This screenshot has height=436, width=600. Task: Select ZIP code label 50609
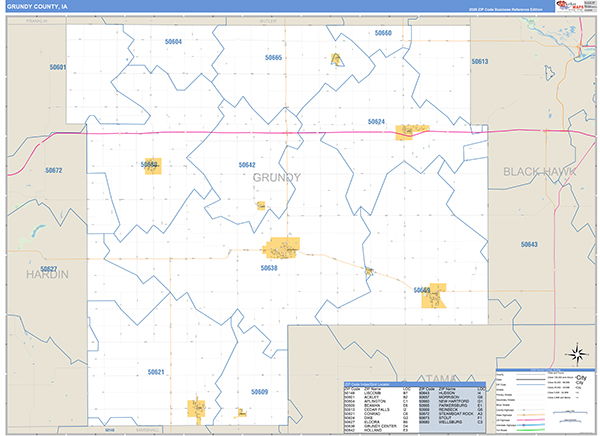pos(259,392)
